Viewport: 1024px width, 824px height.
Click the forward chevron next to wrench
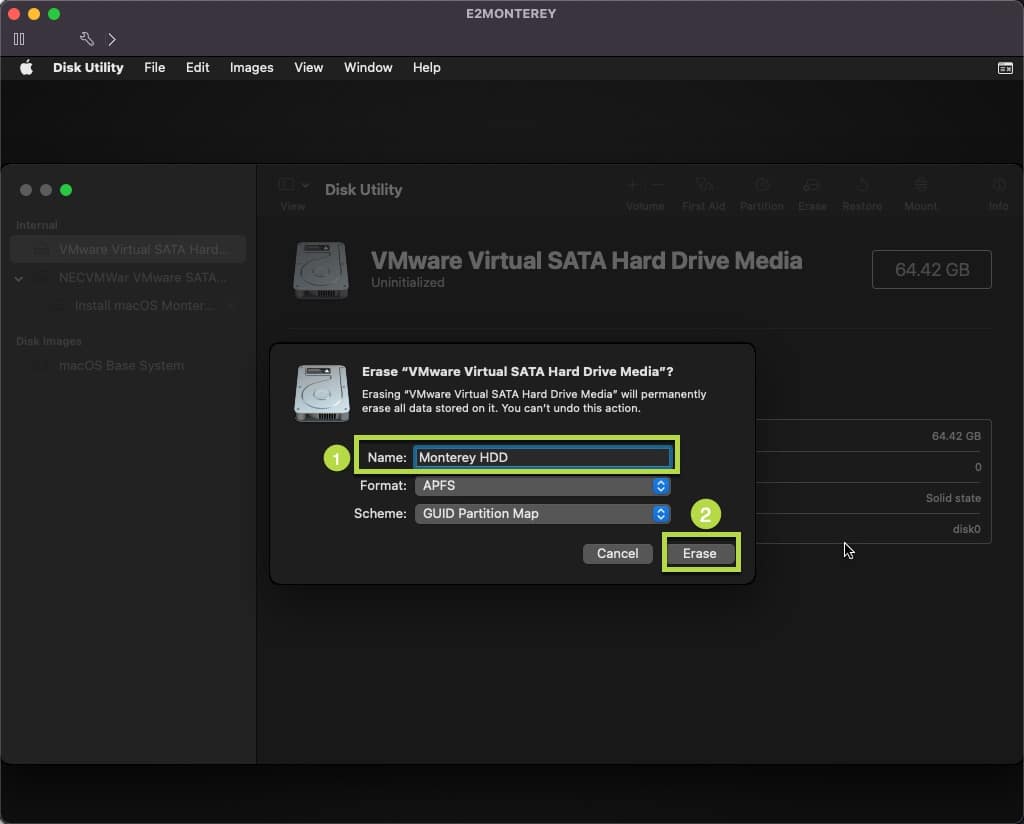click(x=112, y=39)
